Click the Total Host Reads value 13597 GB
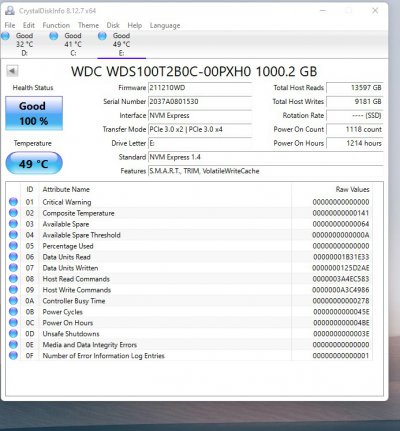The height and width of the screenshot is (431, 400). (355, 88)
